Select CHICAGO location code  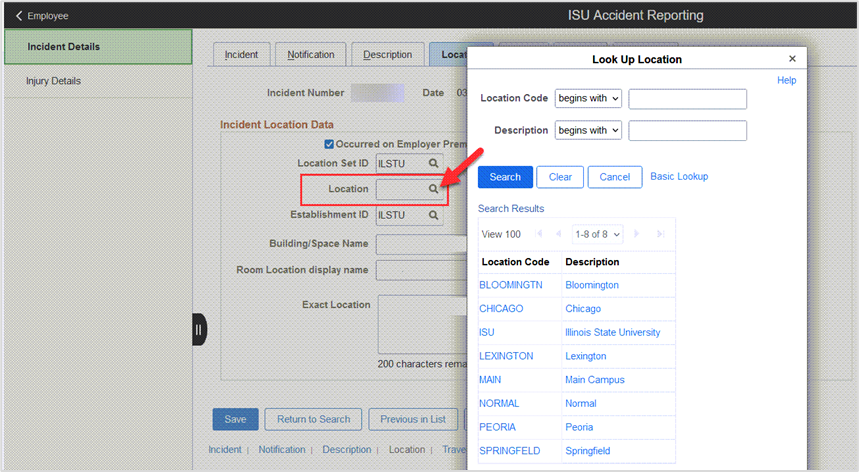[x=501, y=308]
